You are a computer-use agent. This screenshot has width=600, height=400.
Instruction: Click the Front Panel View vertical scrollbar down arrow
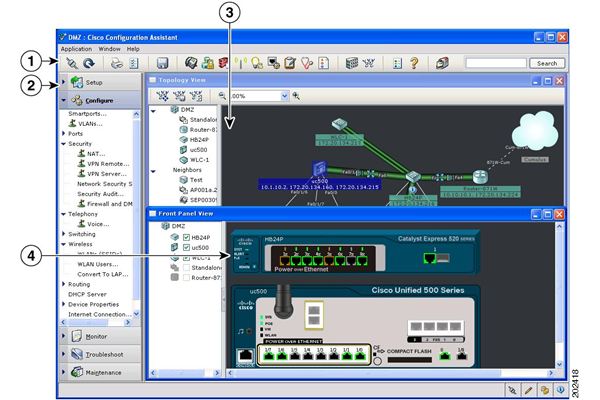[x=559, y=364]
